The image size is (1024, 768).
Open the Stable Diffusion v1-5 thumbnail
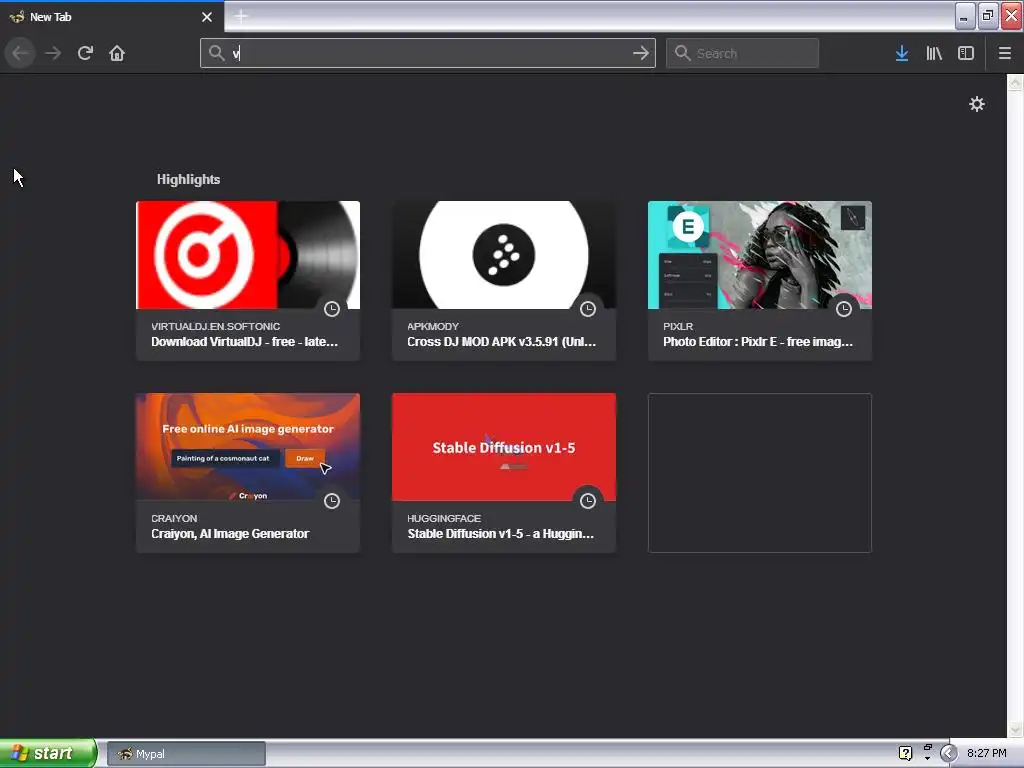click(x=504, y=447)
